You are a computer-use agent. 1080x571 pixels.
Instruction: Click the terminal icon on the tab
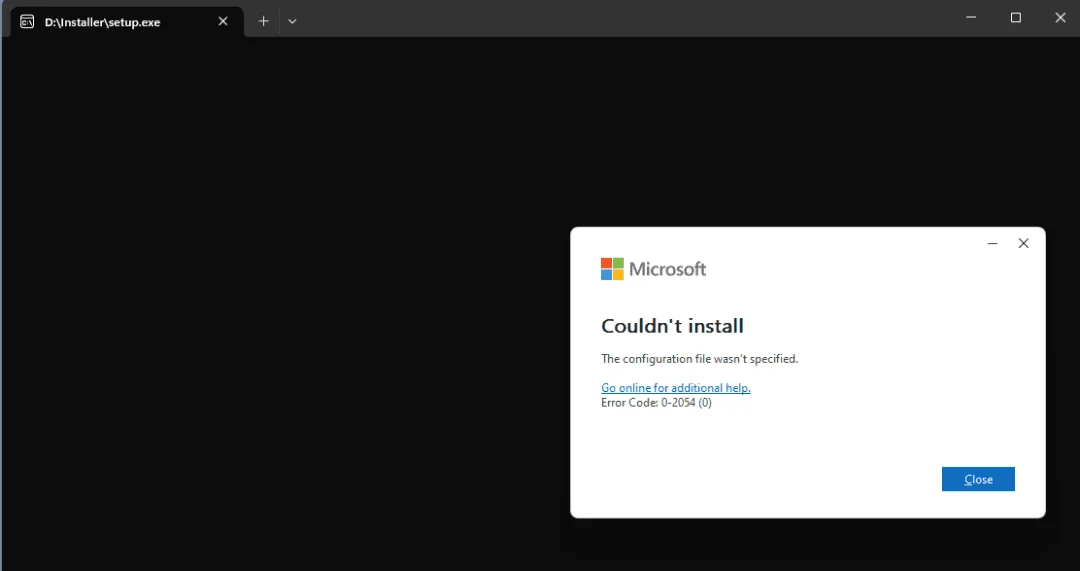pyautogui.click(x=27, y=22)
